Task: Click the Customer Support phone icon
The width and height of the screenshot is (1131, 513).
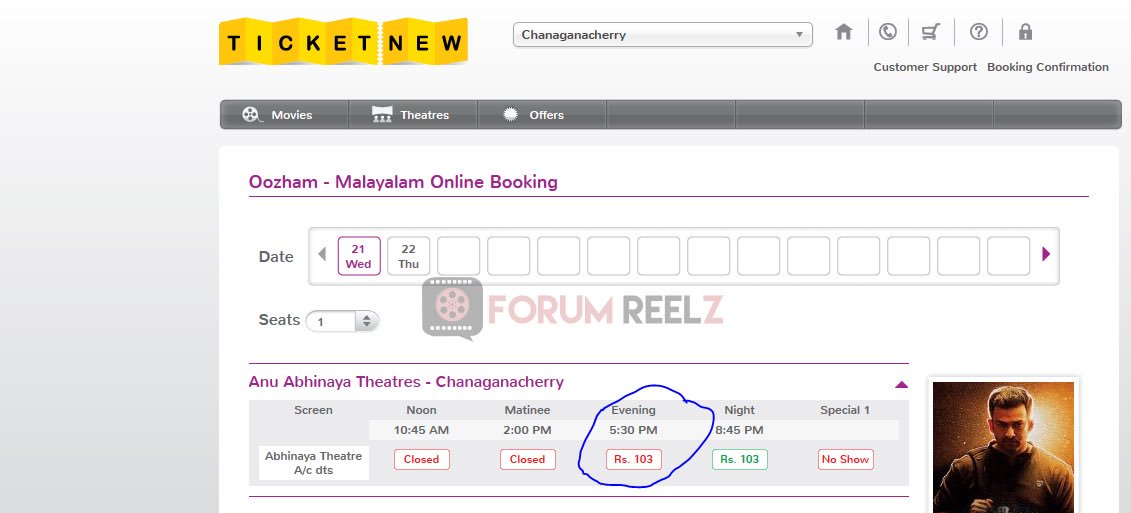Action: click(x=887, y=32)
